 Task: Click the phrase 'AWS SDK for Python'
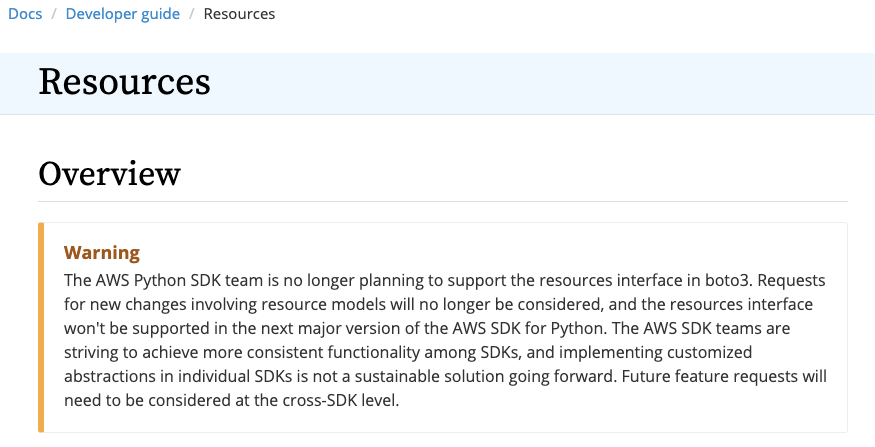click(x=528, y=328)
